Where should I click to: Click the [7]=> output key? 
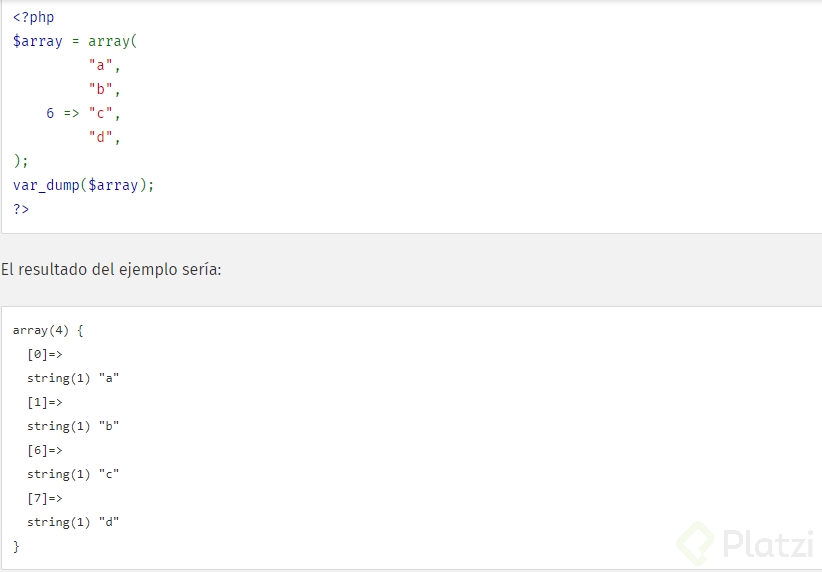[45, 498]
